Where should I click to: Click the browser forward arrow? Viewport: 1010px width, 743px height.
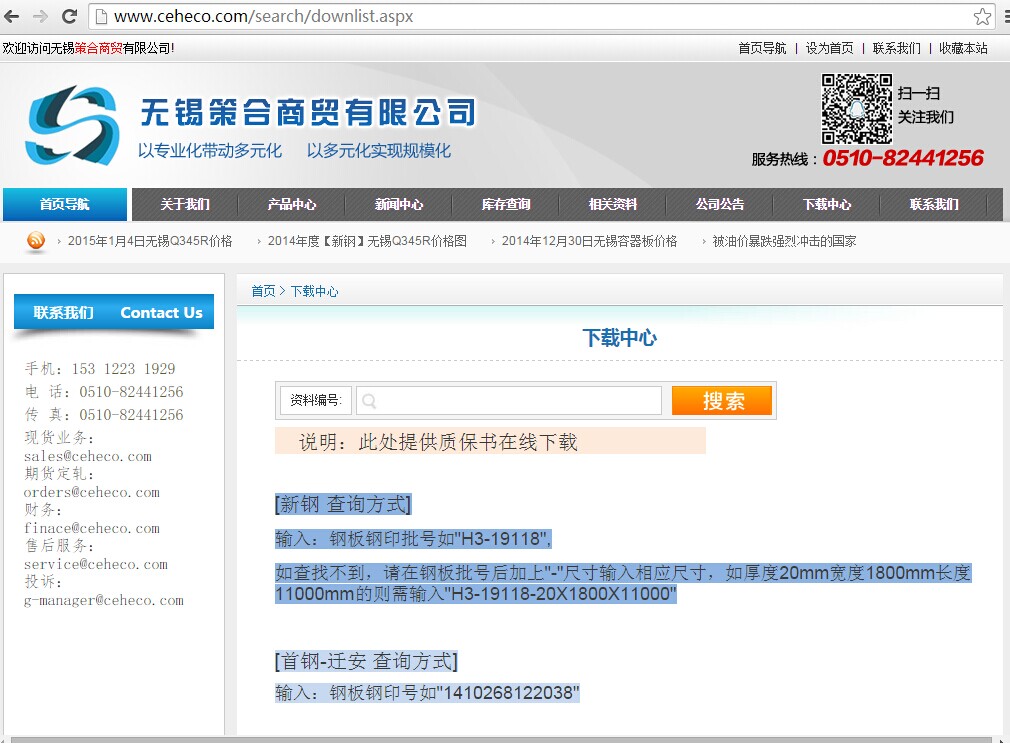(x=40, y=16)
